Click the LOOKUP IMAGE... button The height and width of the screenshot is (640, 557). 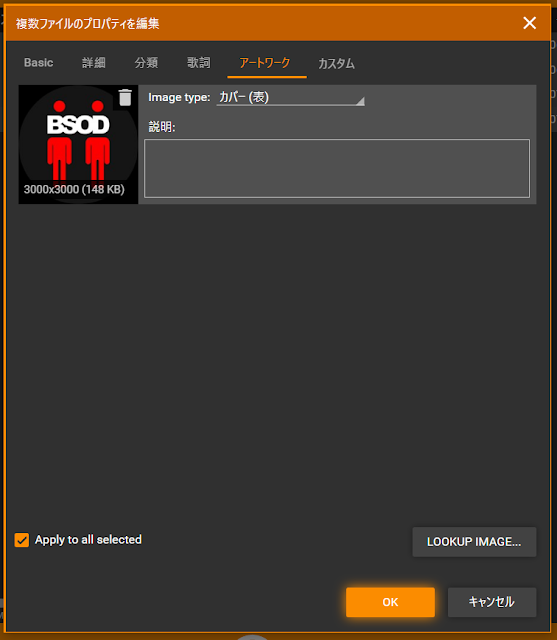pos(474,542)
